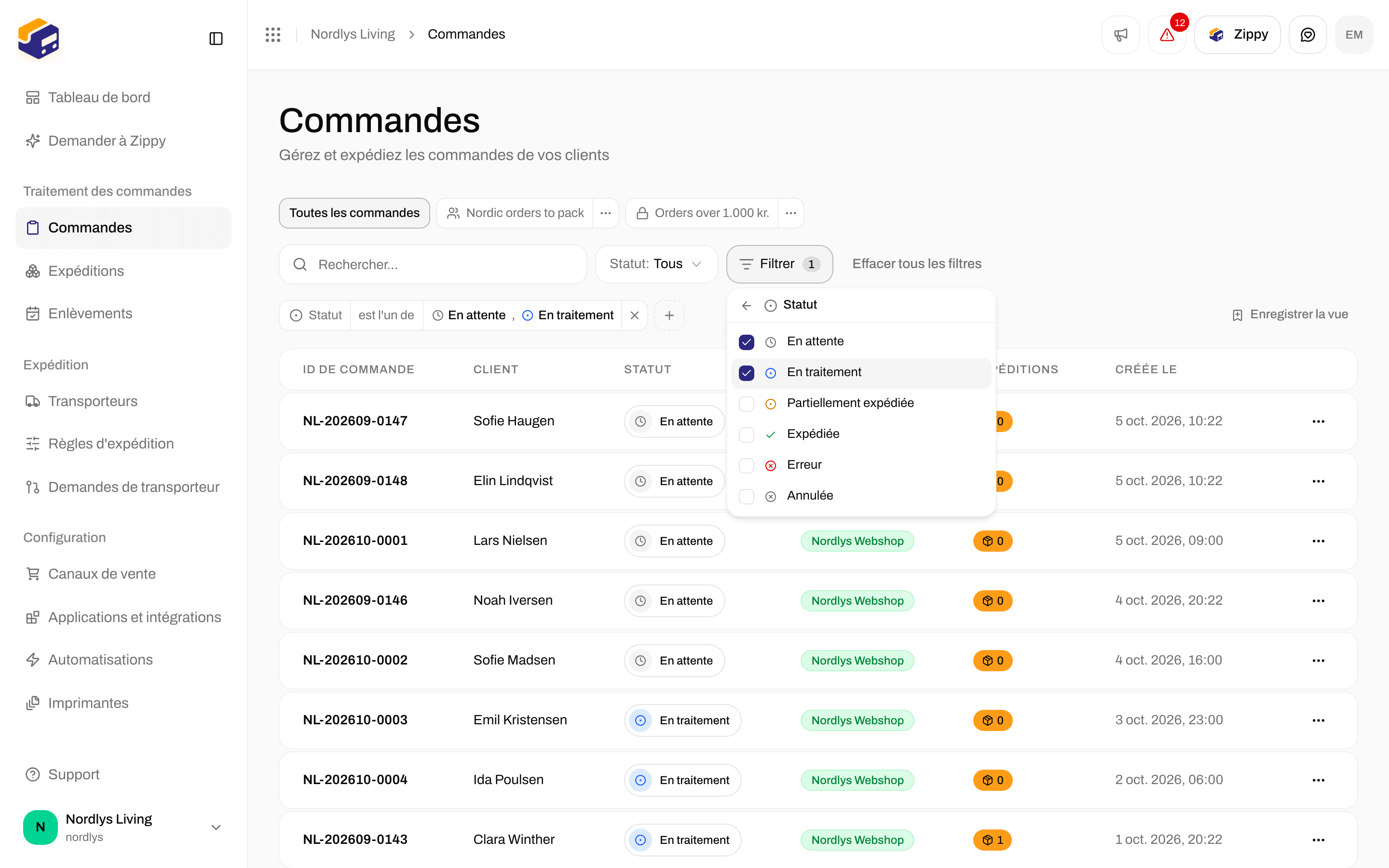Viewport: 1389px width, 868px height.
Task: Go to Expéditions in the sidebar
Action: point(123,271)
